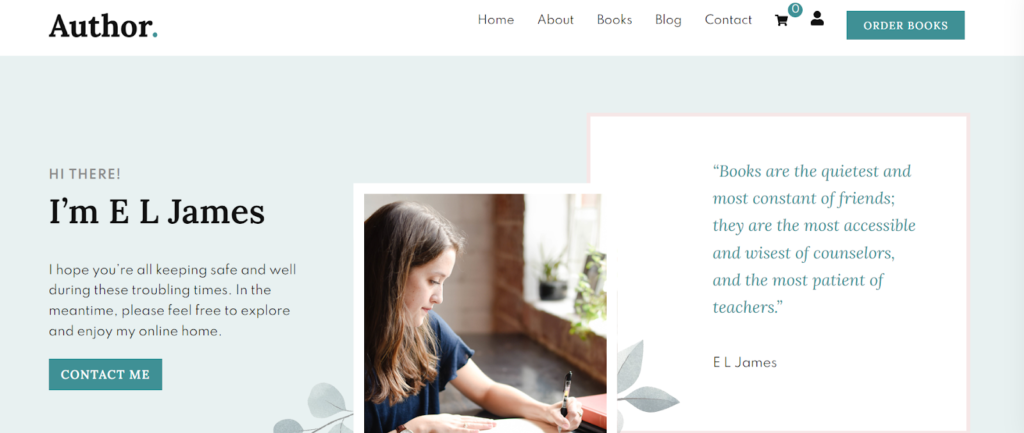Click the E L James quote attribution
Screen dimensions: 1024x433
click(x=744, y=362)
